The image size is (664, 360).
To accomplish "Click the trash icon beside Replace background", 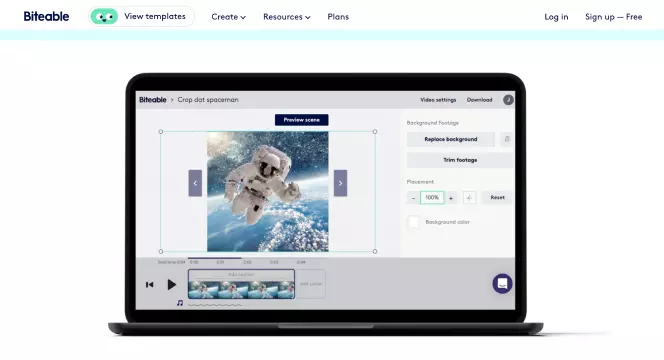I will (x=507, y=139).
